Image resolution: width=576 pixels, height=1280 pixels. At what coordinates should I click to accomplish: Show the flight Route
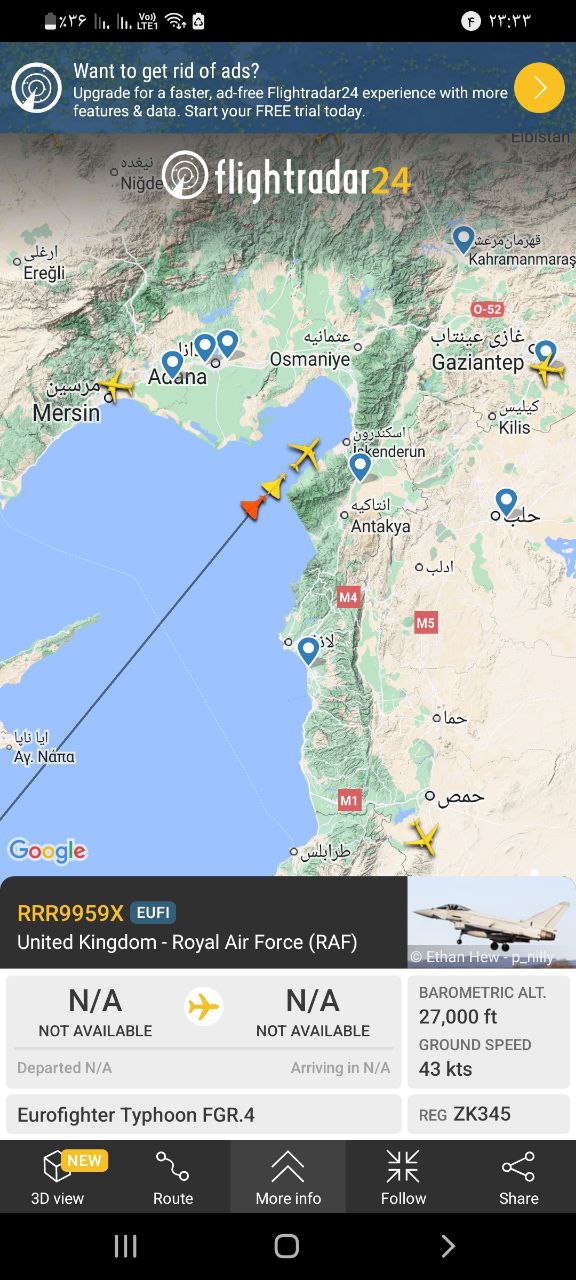173,1177
